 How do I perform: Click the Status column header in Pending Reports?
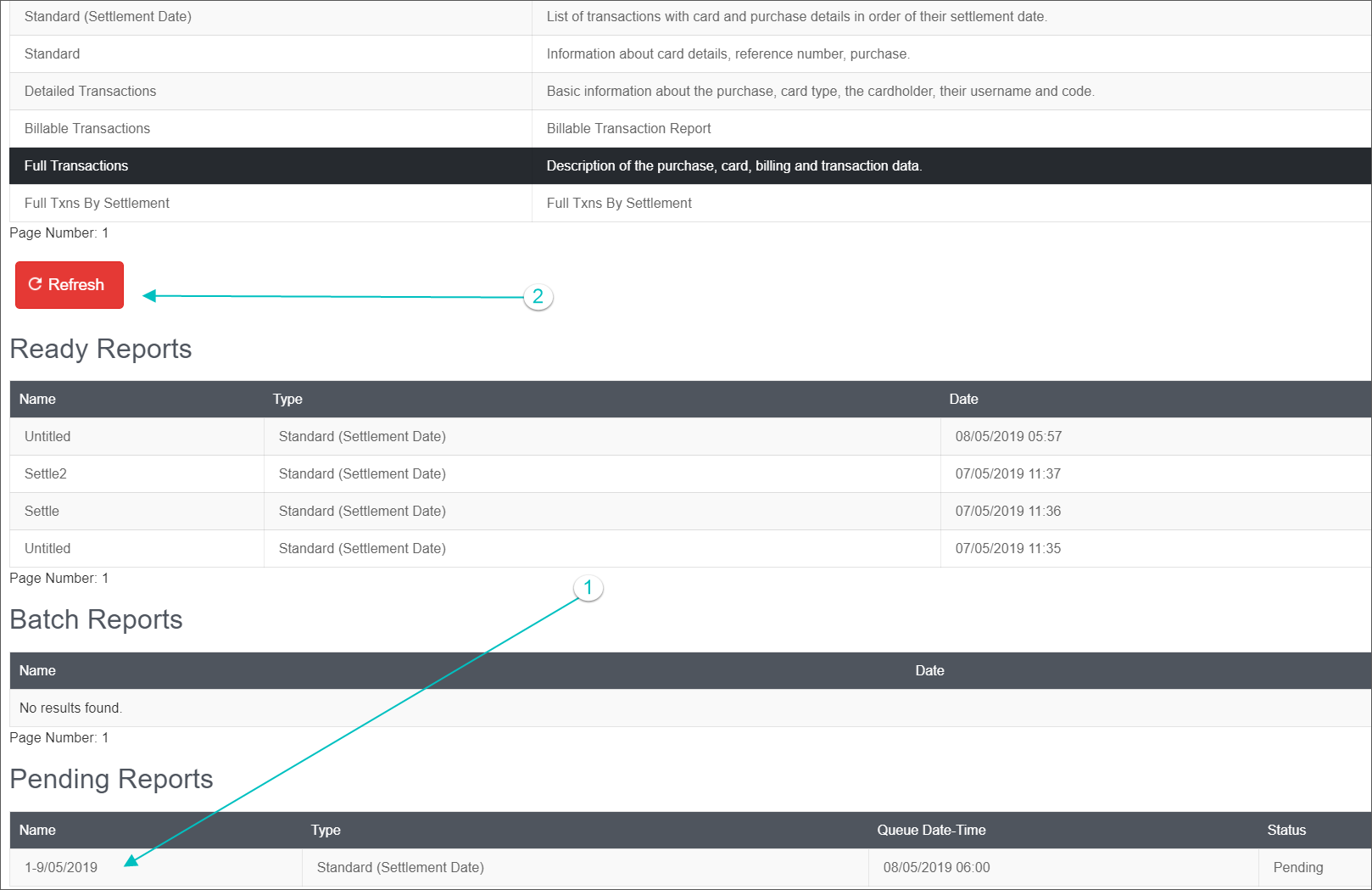(x=1286, y=830)
